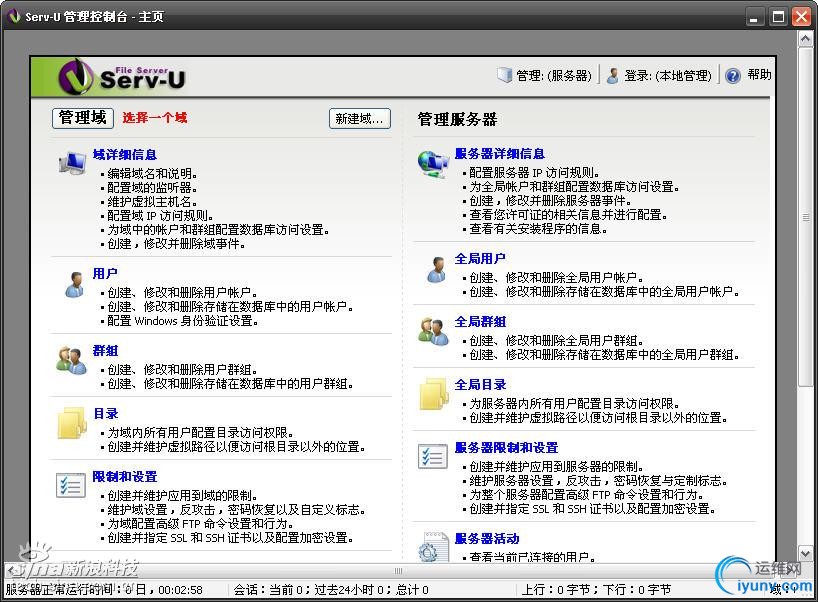Screen dimensions: 818x602
Task: Click the 帮助 header item
Action: point(759,75)
